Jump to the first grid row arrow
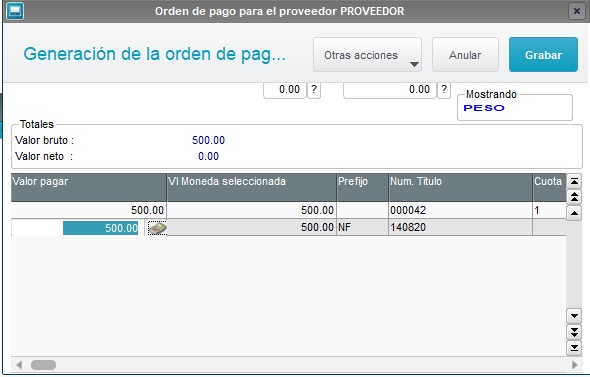 click(574, 181)
